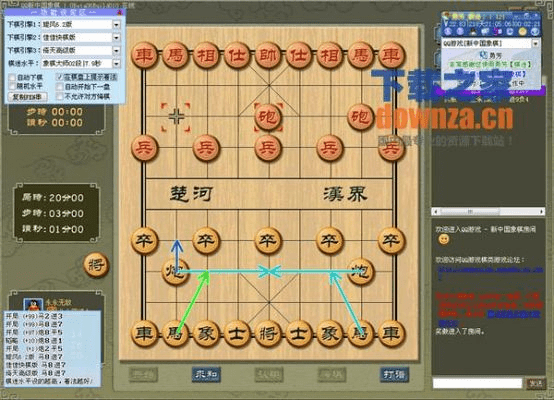
Task: Select the left red 仕 advisor piece
Action: click(x=237, y=55)
